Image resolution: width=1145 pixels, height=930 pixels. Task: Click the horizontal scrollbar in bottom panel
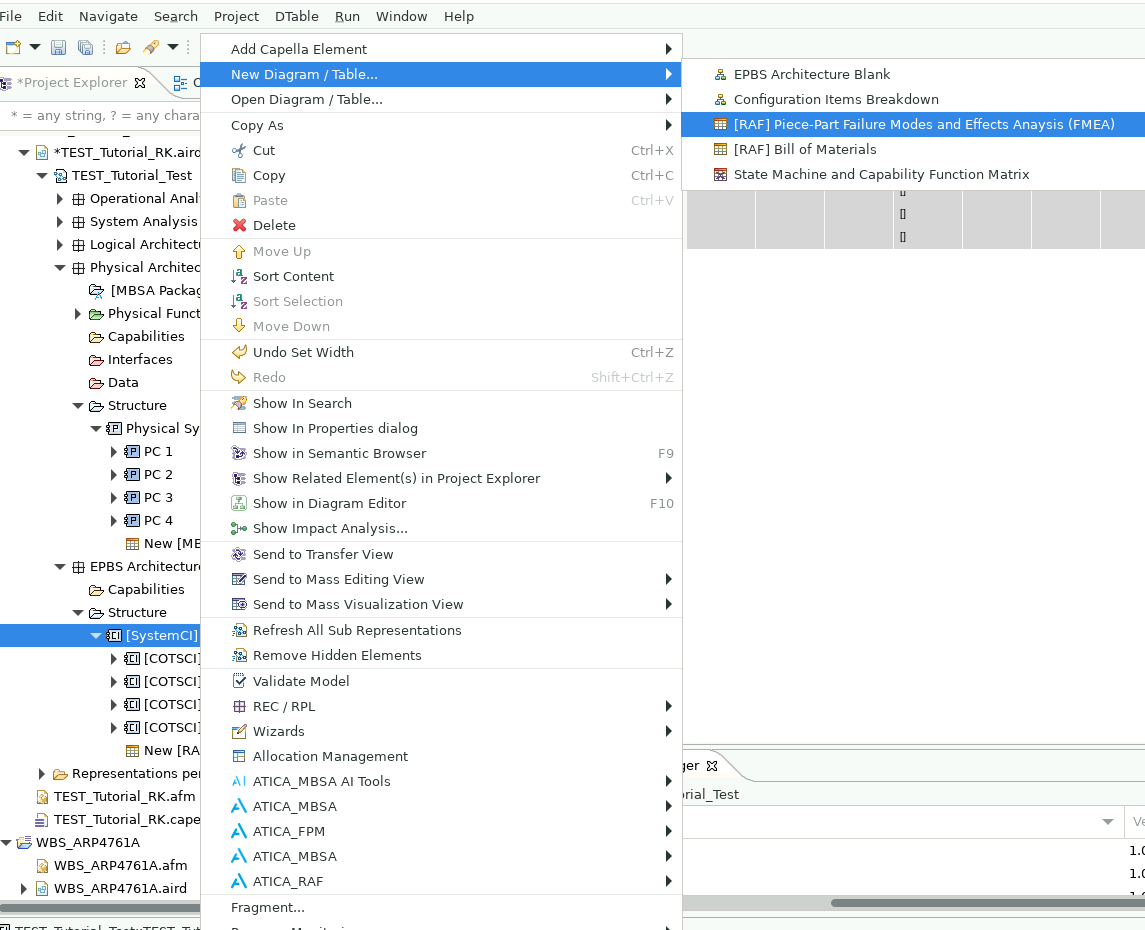coord(987,902)
